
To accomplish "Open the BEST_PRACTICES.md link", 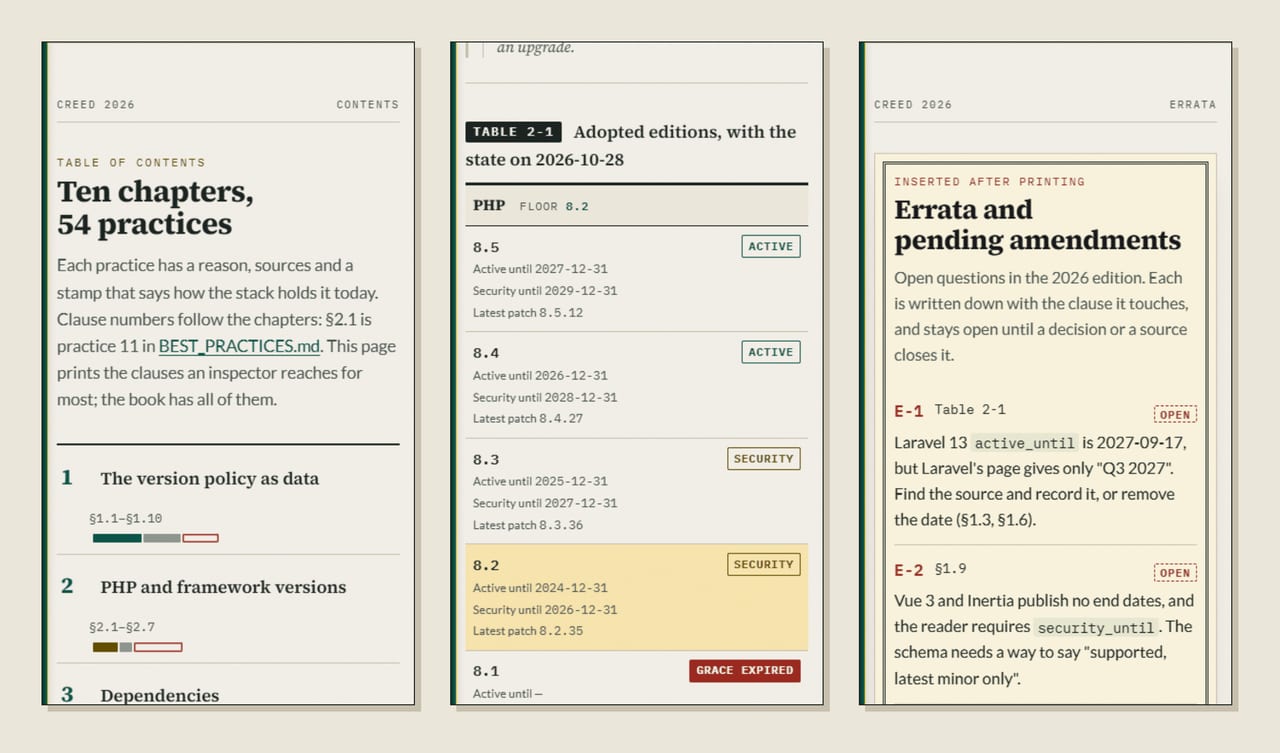I will tap(240, 347).
